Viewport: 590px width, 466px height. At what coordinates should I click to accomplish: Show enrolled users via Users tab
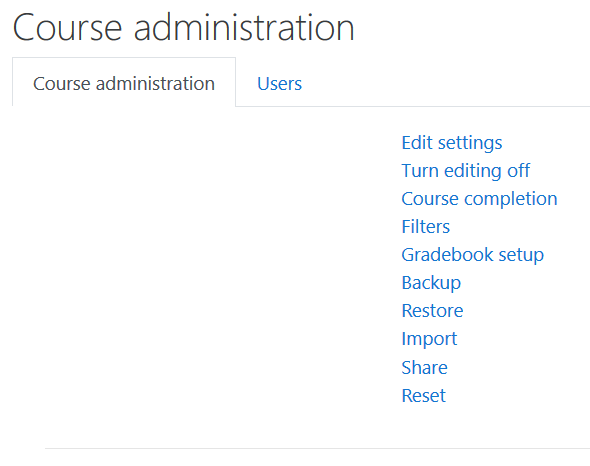(x=279, y=84)
